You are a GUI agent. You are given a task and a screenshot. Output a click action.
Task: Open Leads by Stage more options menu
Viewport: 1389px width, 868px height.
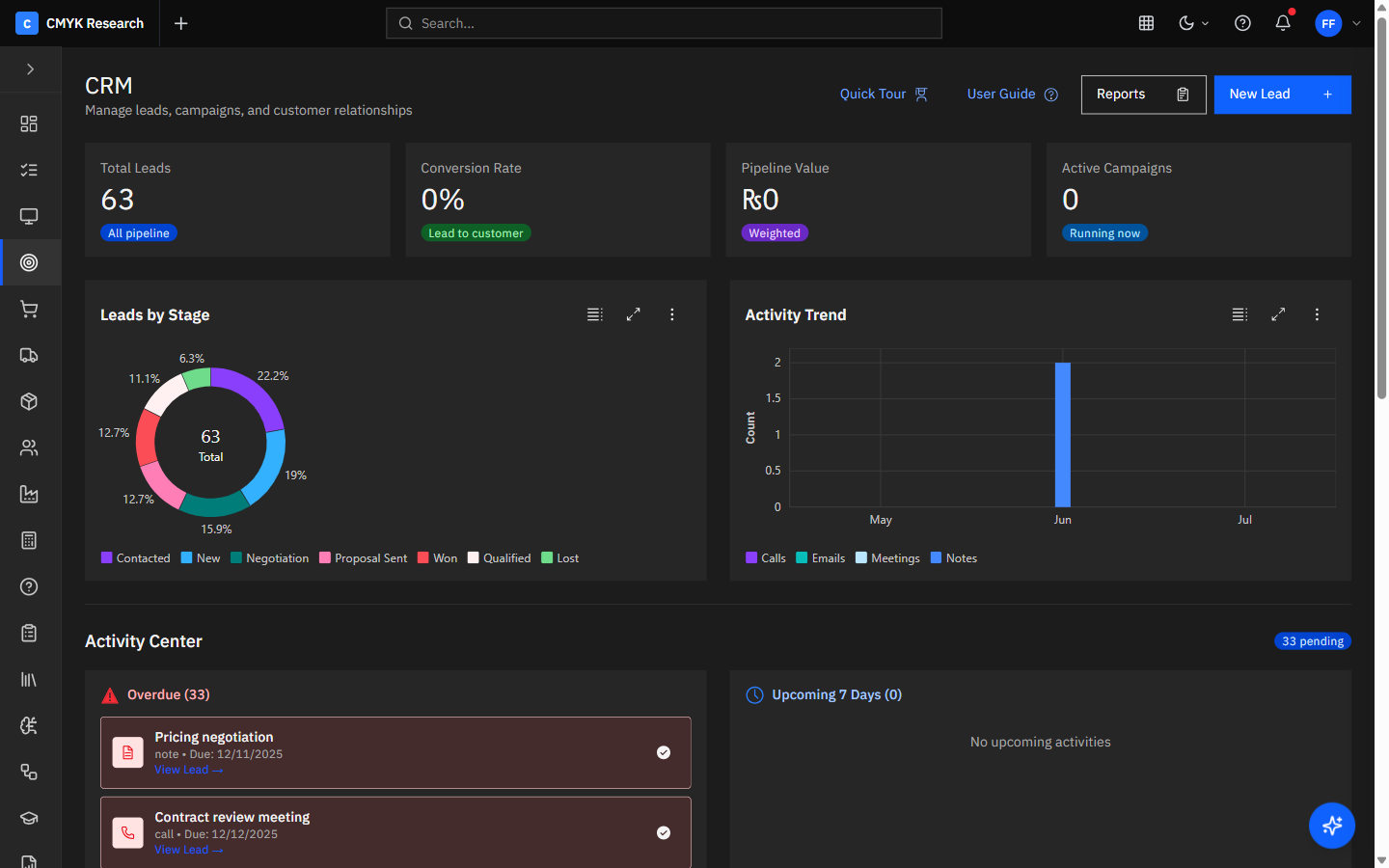[672, 314]
